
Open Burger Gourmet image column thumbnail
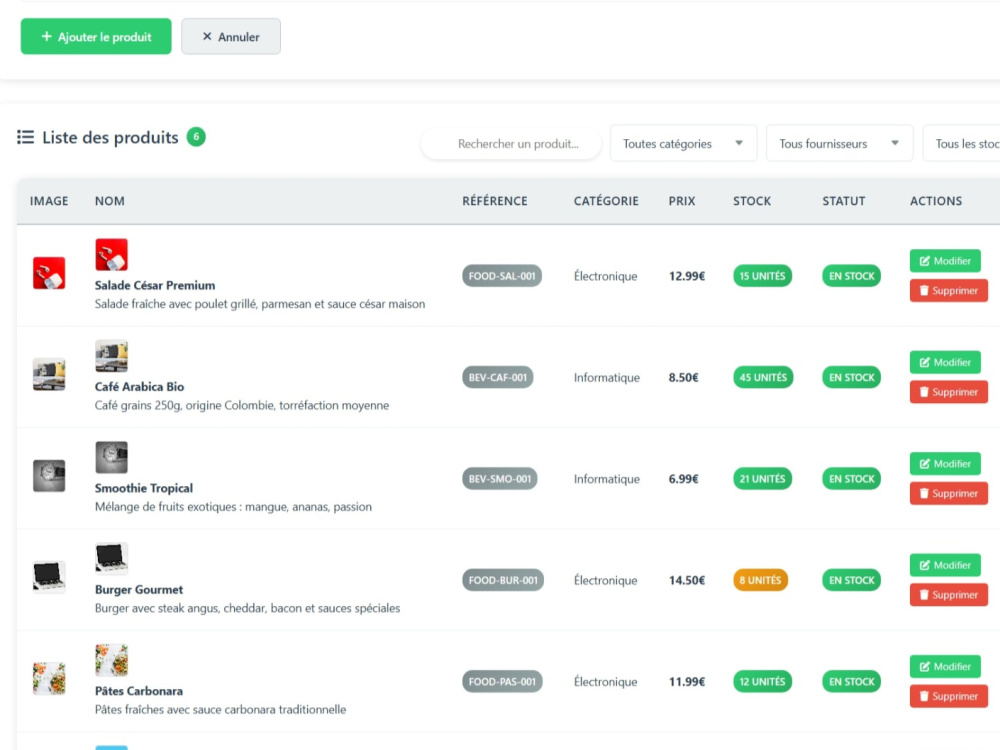[x=49, y=577]
